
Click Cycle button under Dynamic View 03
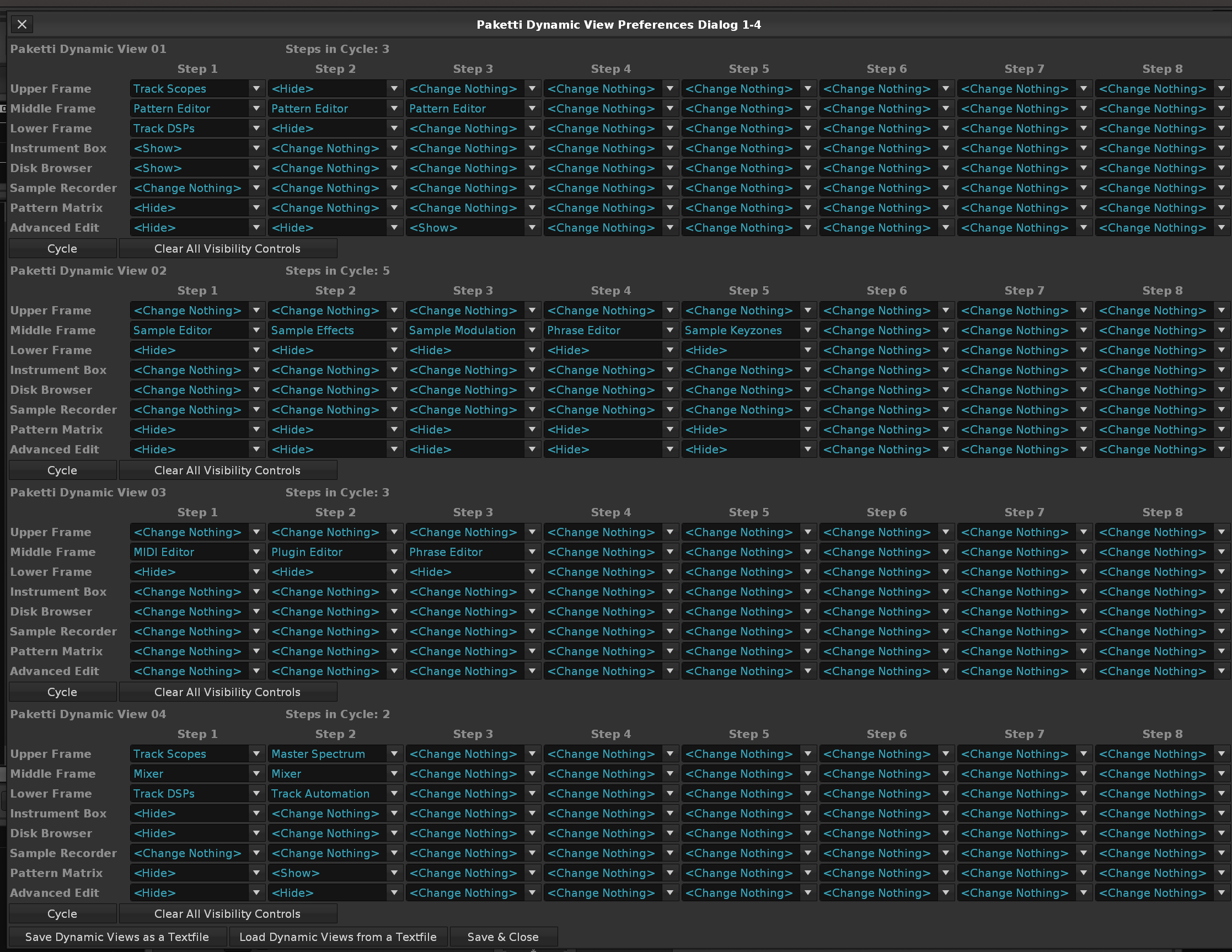[62, 692]
